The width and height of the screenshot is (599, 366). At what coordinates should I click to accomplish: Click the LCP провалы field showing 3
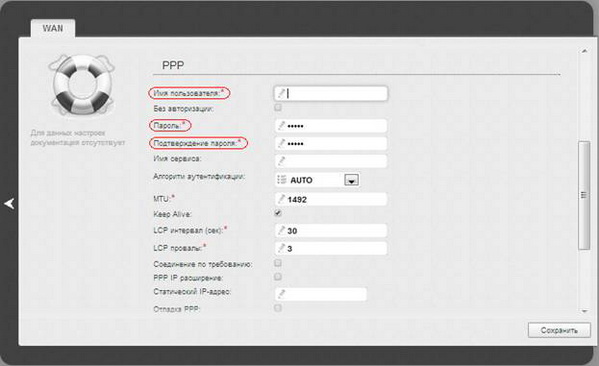tap(331, 248)
